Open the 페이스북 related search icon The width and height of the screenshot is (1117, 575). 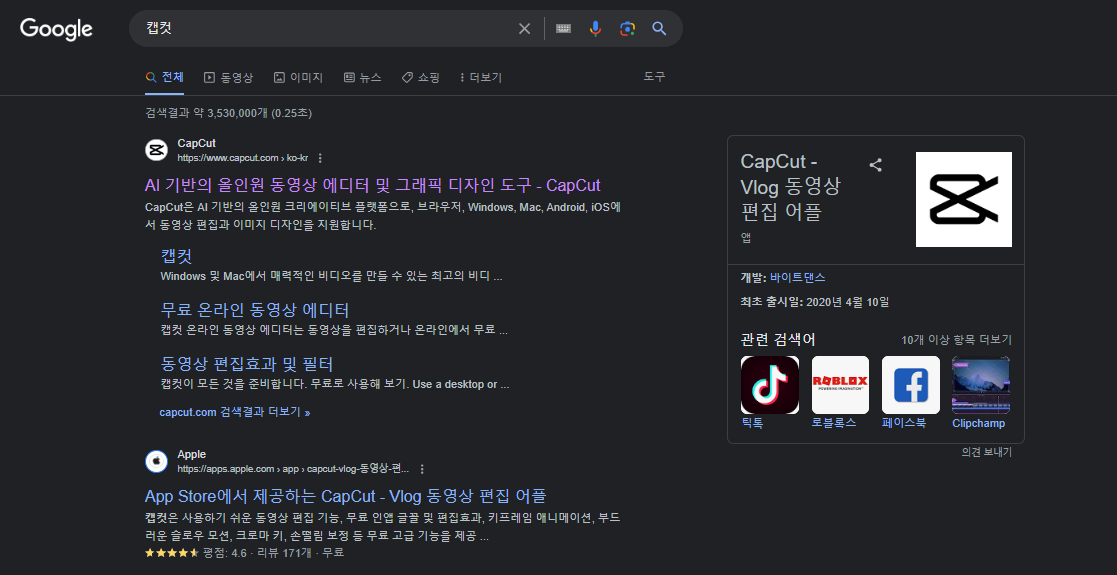tap(911, 385)
